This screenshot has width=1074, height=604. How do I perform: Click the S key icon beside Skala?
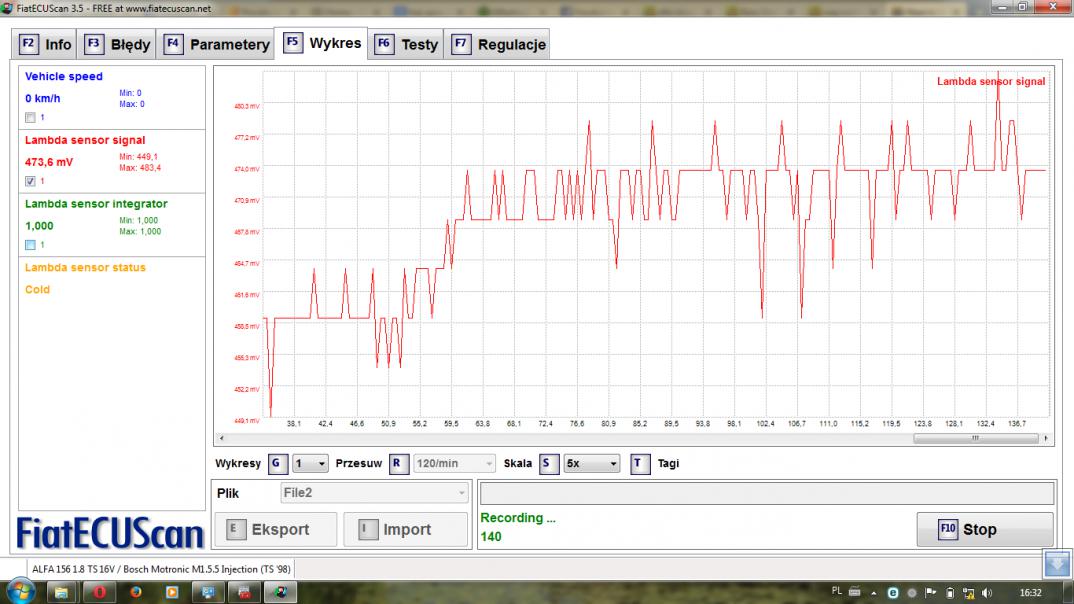pyautogui.click(x=548, y=464)
